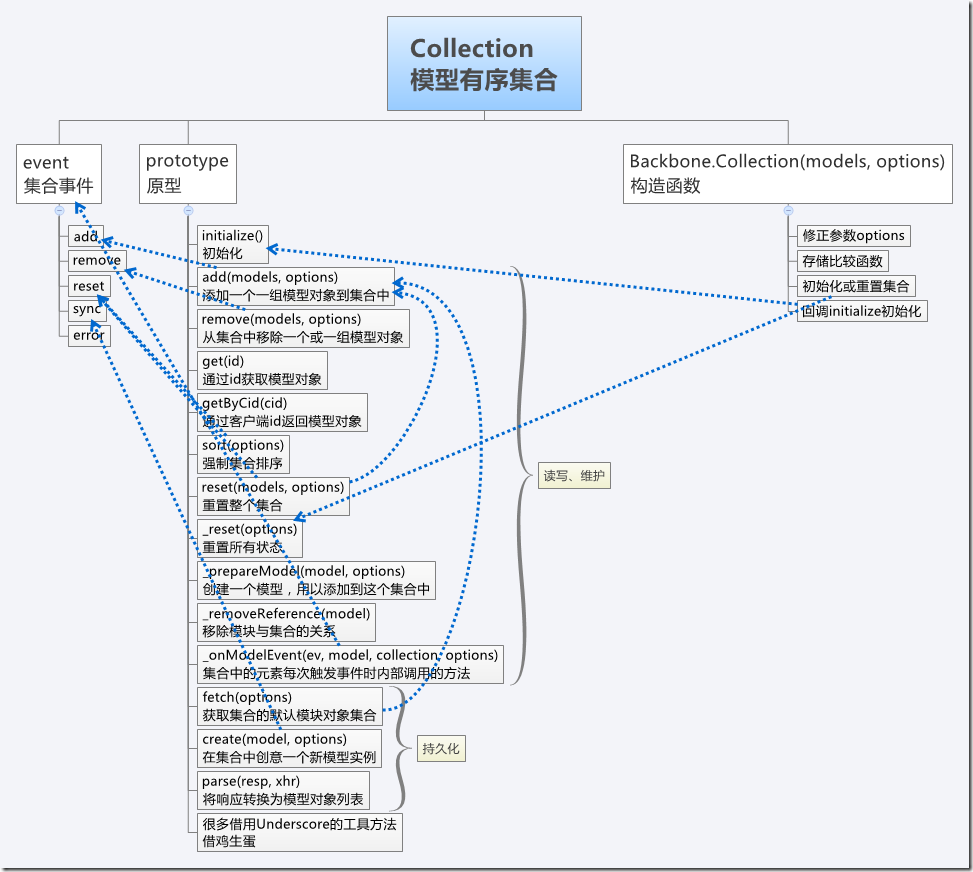Select the getByCid(cid) method node

pos(282,412)
